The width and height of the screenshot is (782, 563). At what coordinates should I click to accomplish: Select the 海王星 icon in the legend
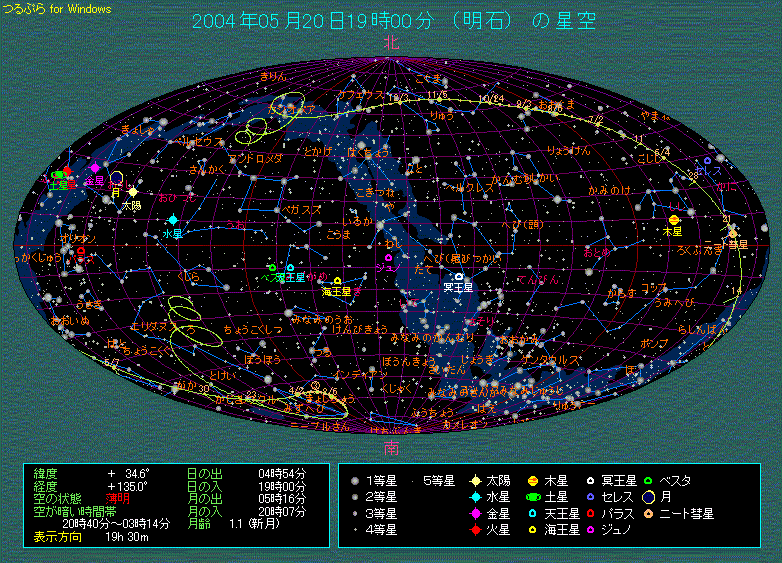click(533, 530)
